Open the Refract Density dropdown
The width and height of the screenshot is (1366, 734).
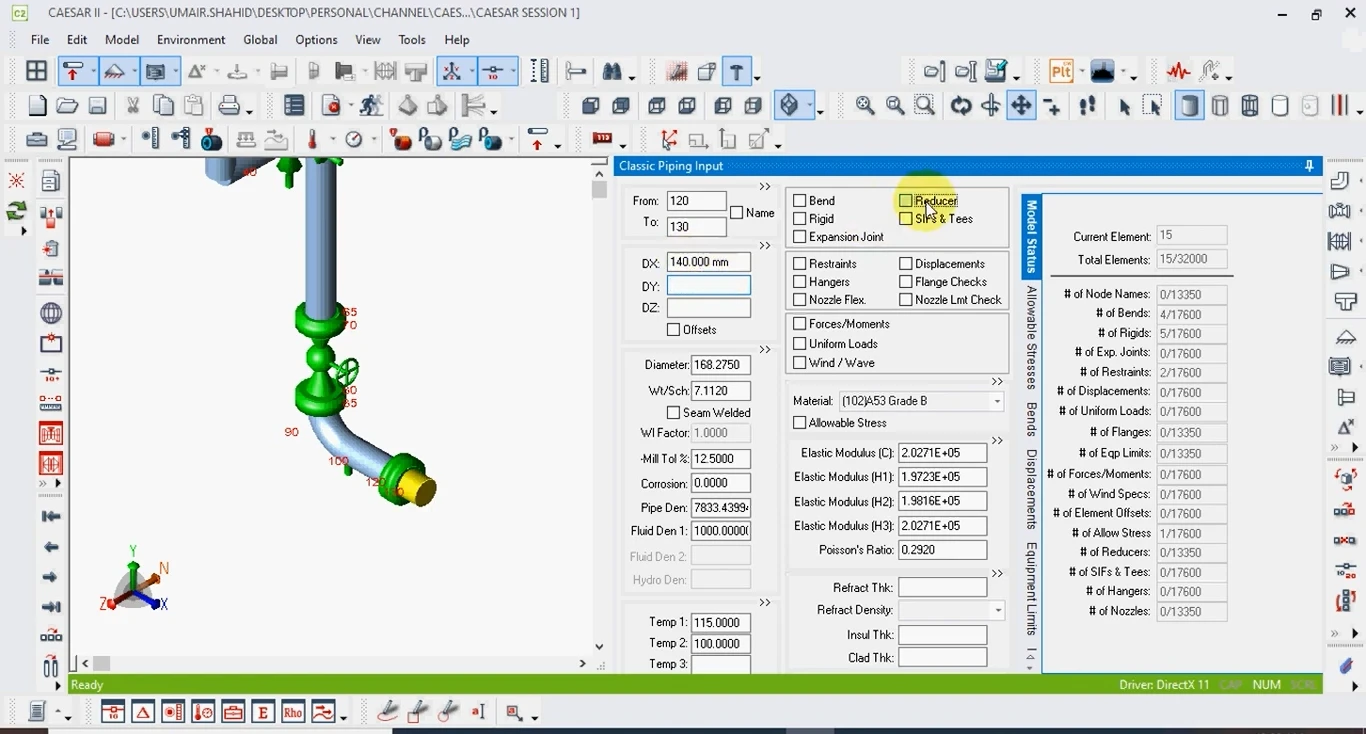pyautogui.click(x=997, y=610)
